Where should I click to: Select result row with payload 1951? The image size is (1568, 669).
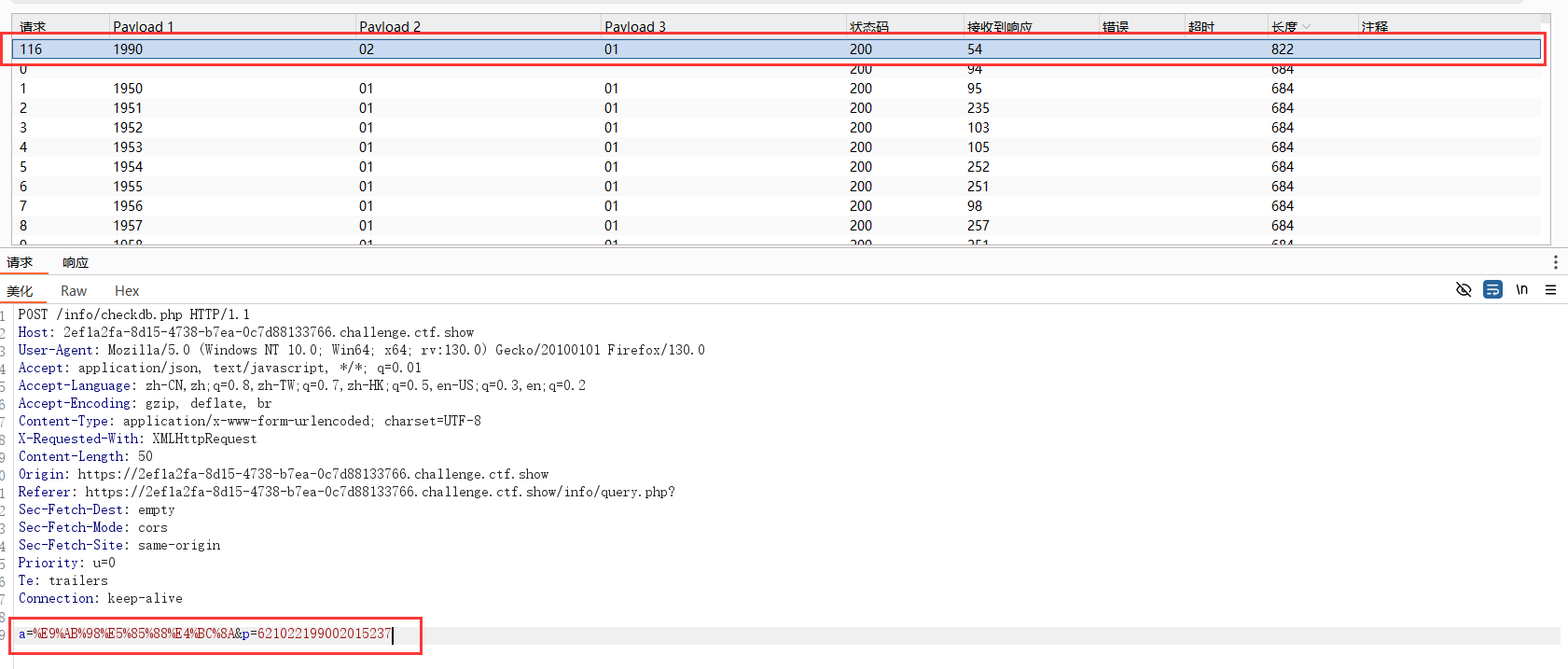[776, 108]
